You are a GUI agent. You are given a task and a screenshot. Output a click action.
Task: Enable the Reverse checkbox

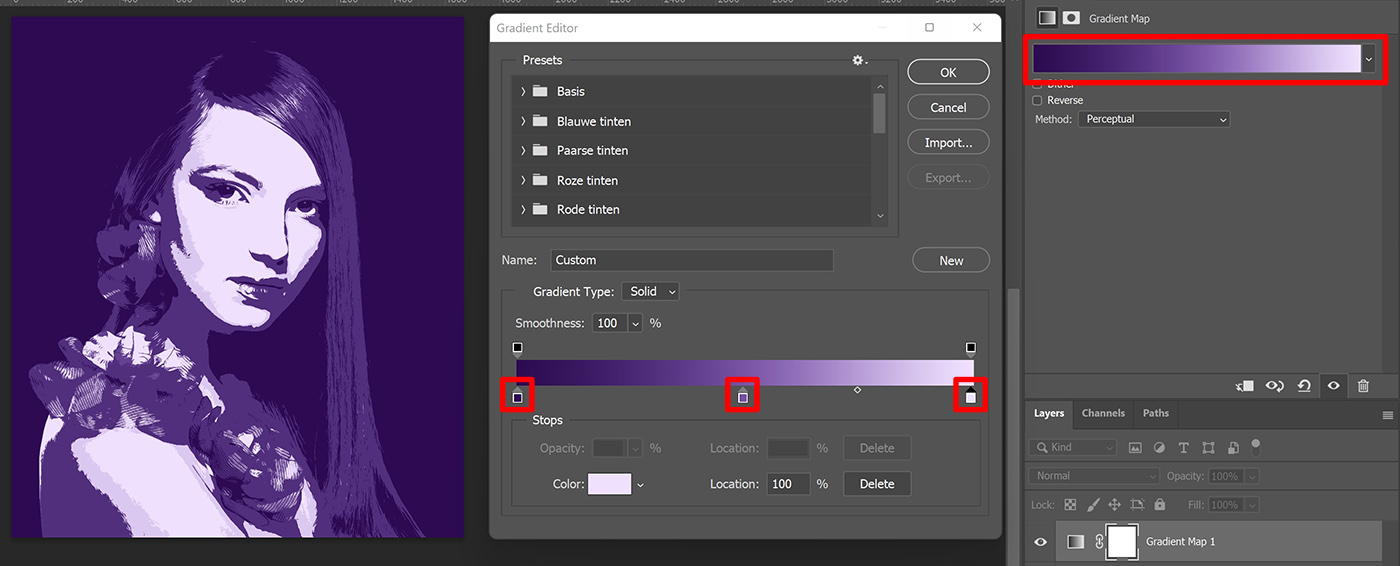click(x=1037, y=100)
